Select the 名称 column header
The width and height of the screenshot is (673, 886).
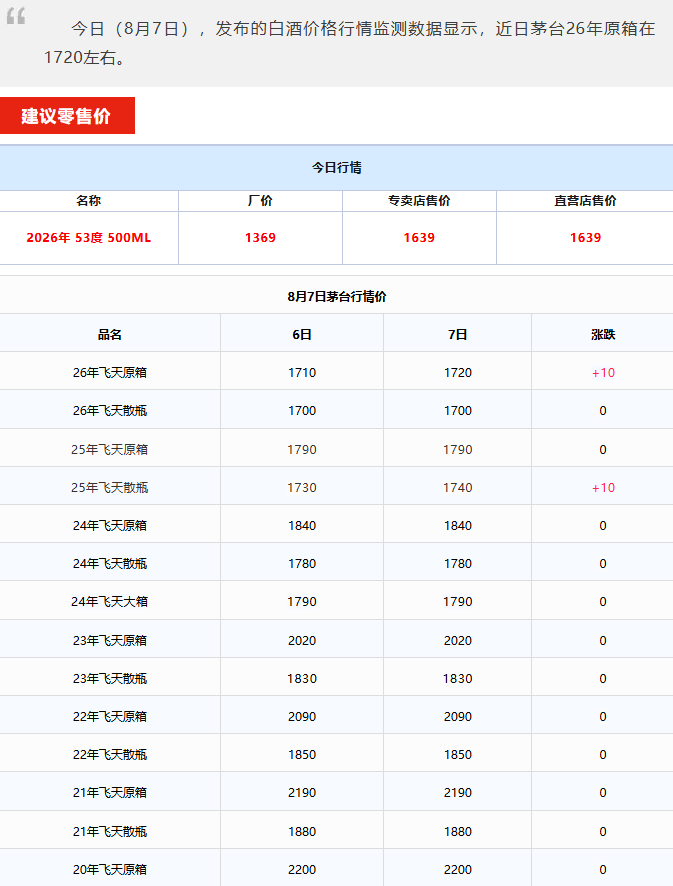[x=89, y=201]
